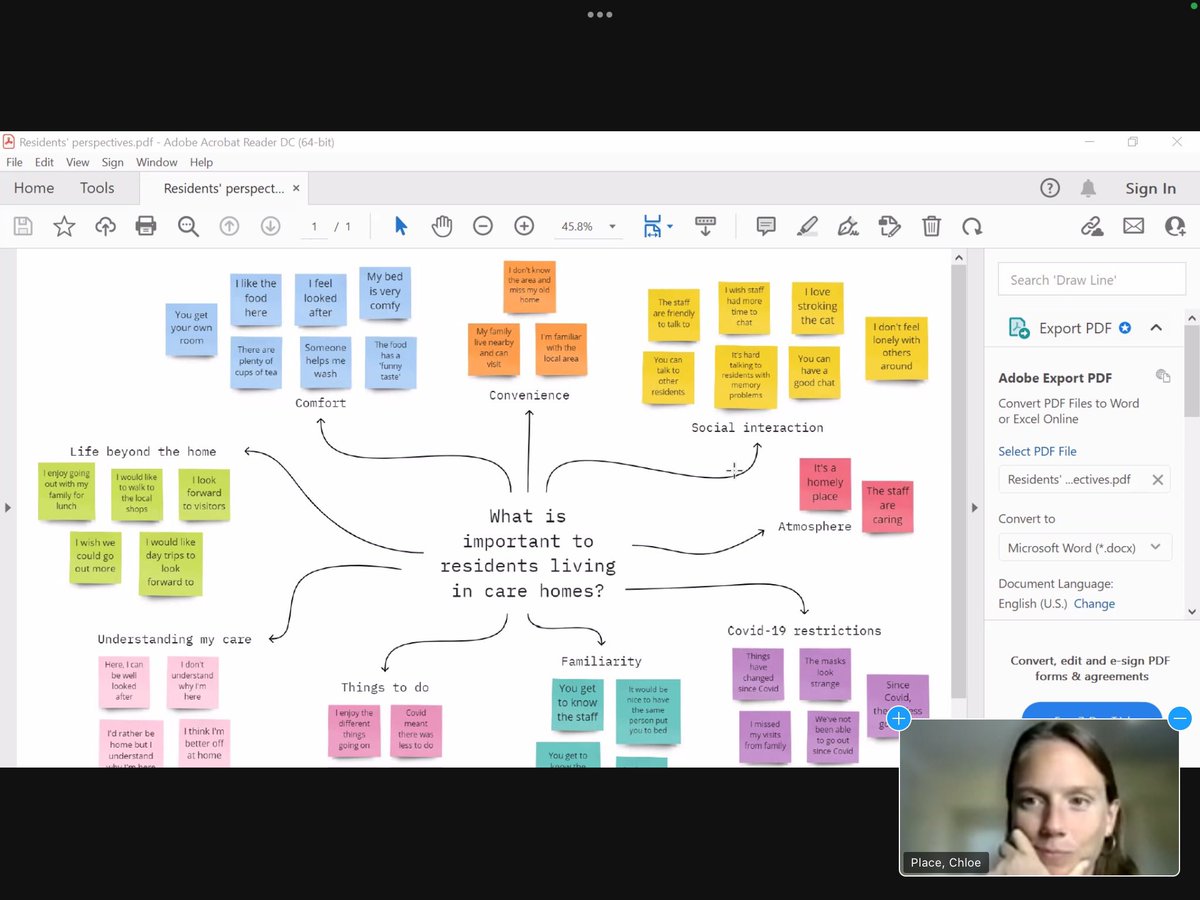Click the 'My bed is very comfy' note
The height and width of the screenshot is (900, 1200).
pos(384,291)
